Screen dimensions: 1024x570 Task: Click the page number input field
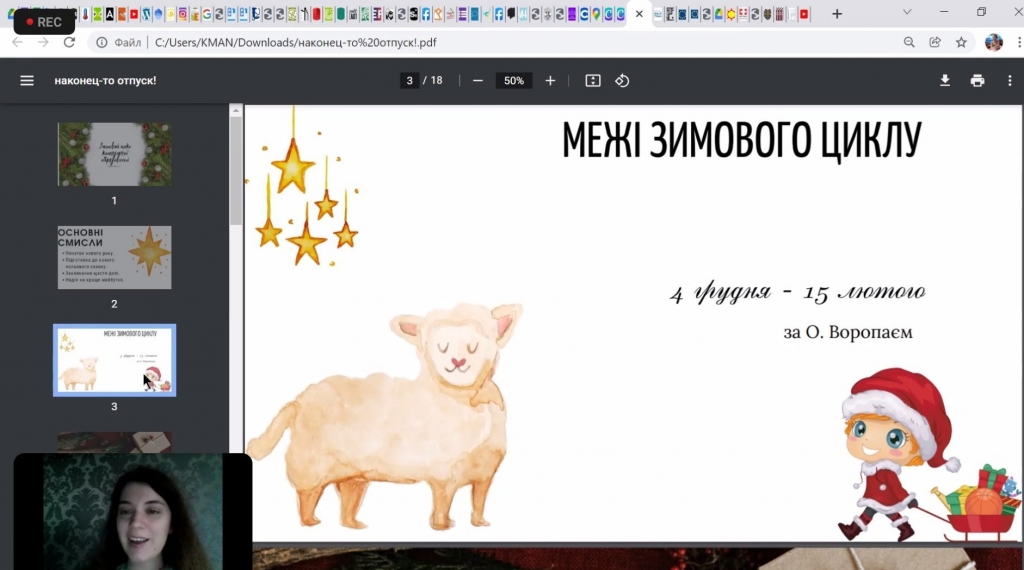(409, 81)
